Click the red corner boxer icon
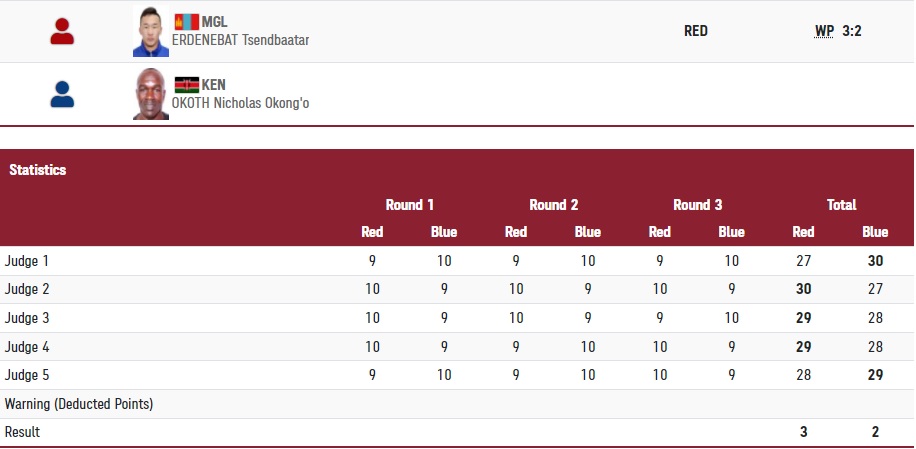The height and width of the screenshot is (449, 916). pos(62,32)
